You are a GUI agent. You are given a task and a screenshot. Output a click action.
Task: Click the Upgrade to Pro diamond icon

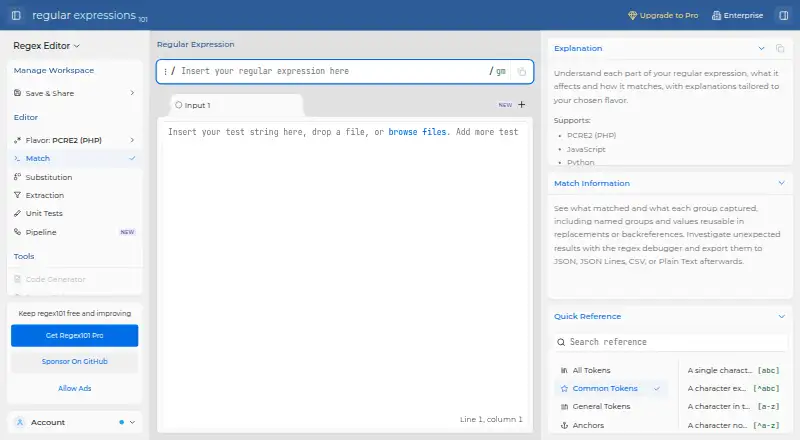(x=632, y=15)
